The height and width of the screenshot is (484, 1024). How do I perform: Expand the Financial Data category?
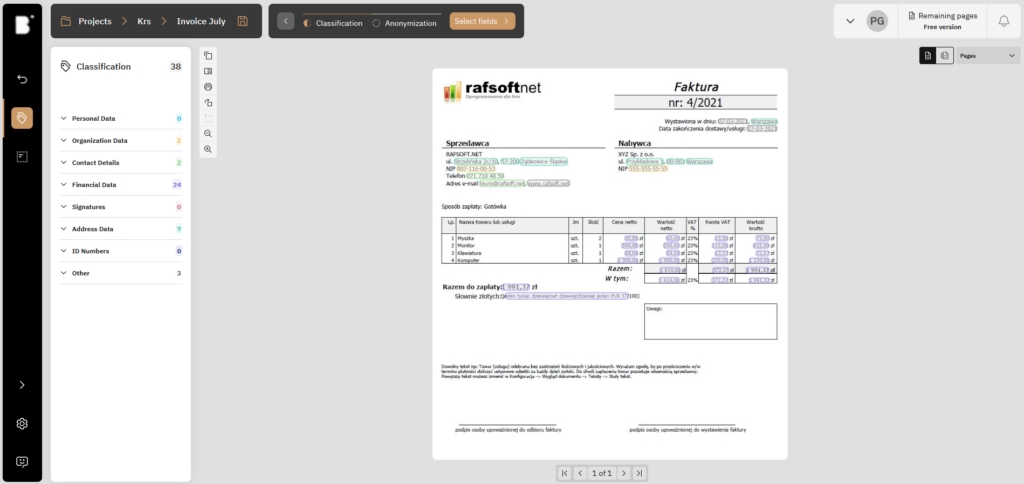coord(64,185)
